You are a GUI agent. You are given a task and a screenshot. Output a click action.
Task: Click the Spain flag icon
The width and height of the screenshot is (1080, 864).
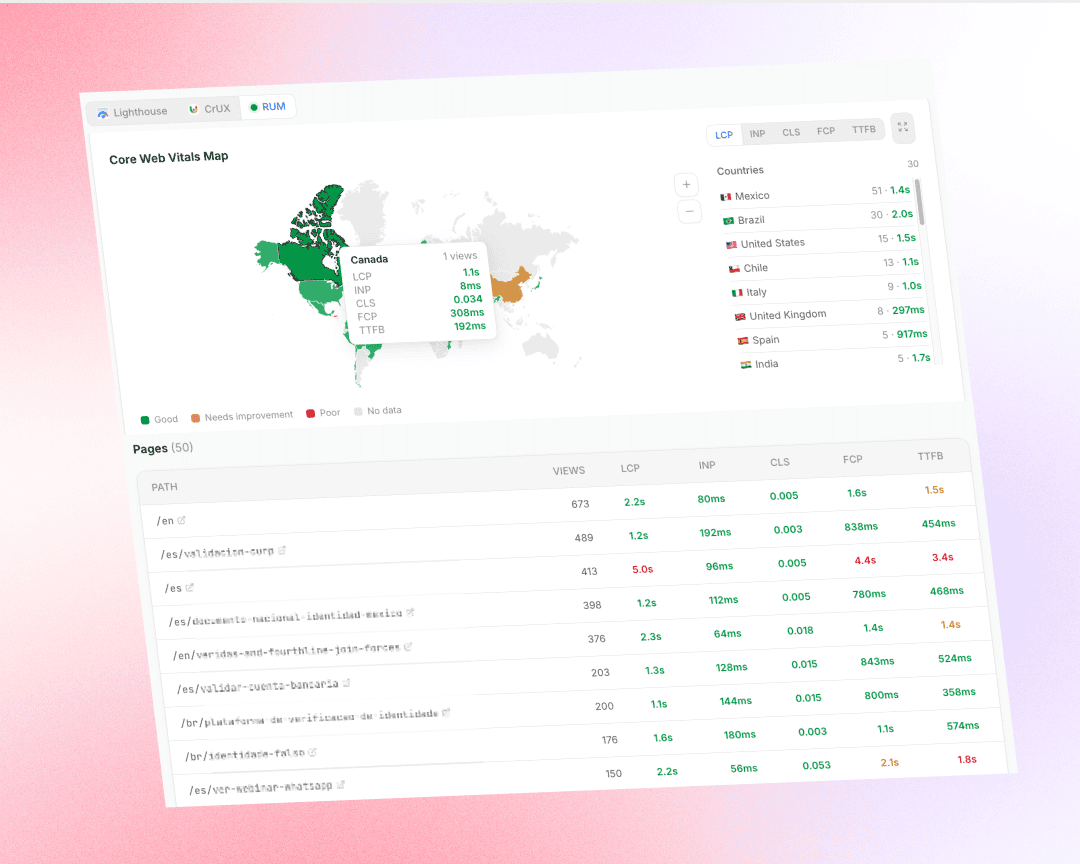pyautogui.click(x=743, y=340)
